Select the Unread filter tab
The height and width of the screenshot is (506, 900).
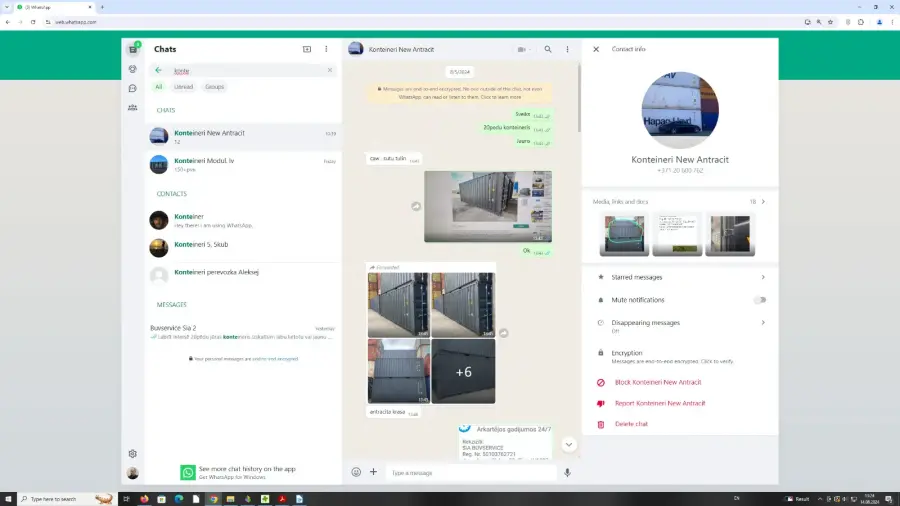[184, 87]
